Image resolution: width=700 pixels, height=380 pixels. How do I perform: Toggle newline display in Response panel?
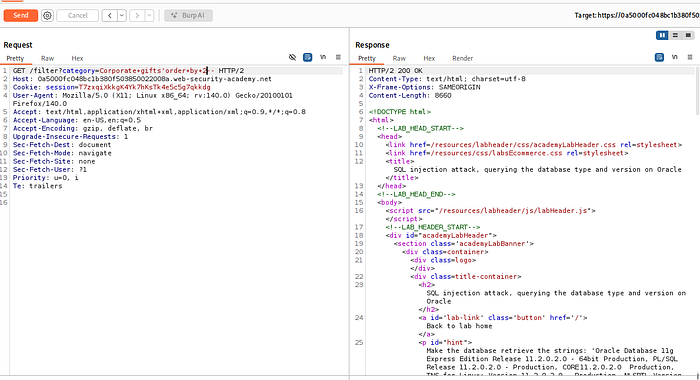[x=675, y=57]
